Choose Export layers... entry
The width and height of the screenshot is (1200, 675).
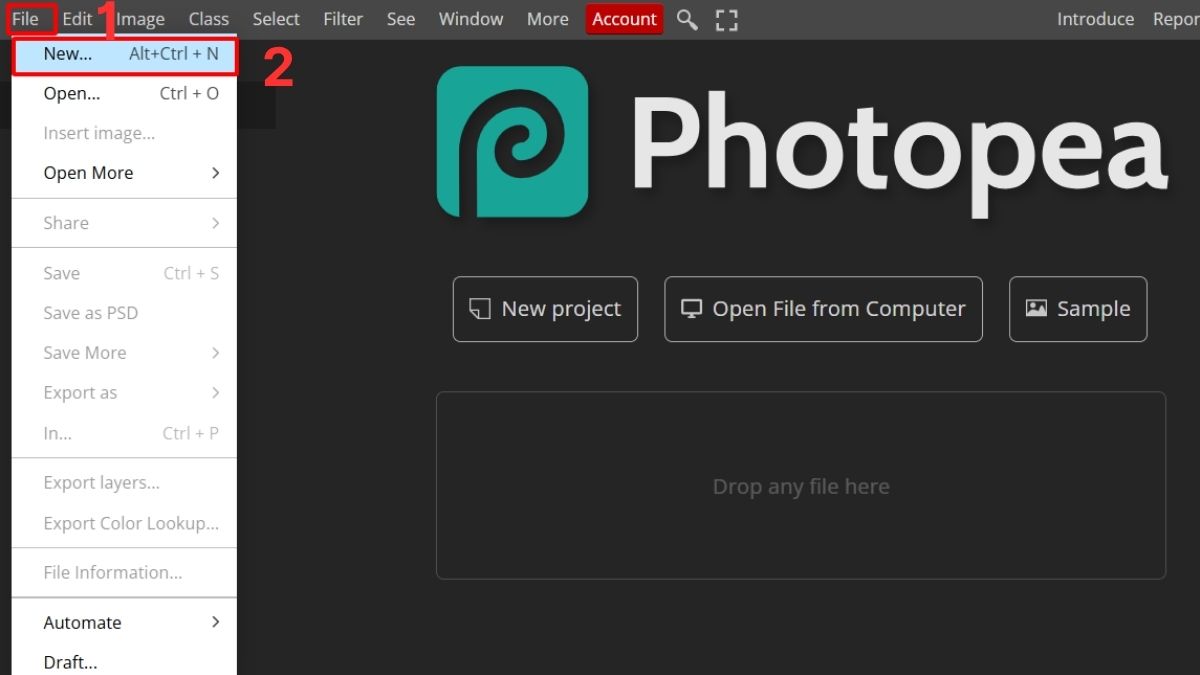coord(125,483)
